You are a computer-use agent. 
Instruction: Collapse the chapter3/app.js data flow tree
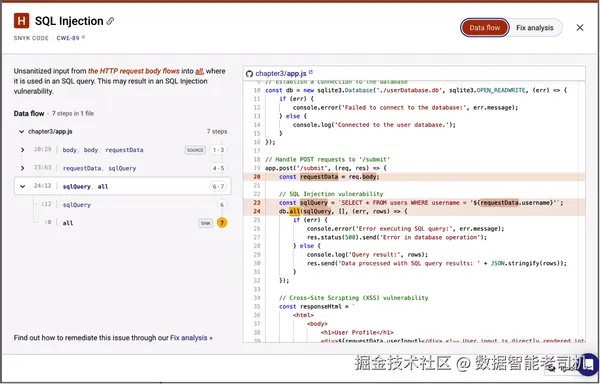(21, 132)
